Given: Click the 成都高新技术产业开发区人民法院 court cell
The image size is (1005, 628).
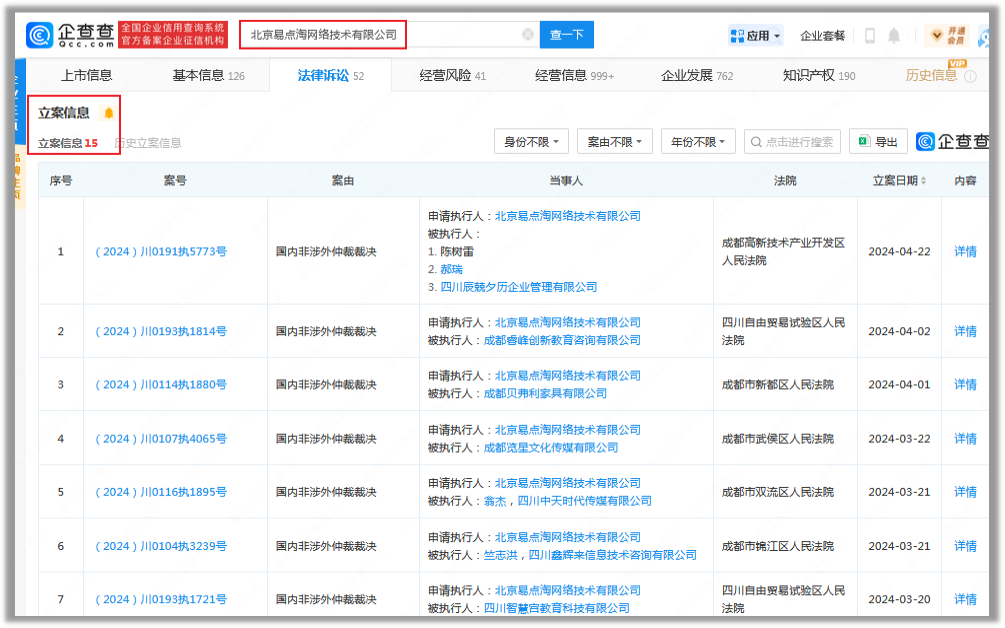Looking at the screenshot, I should 783,252.
